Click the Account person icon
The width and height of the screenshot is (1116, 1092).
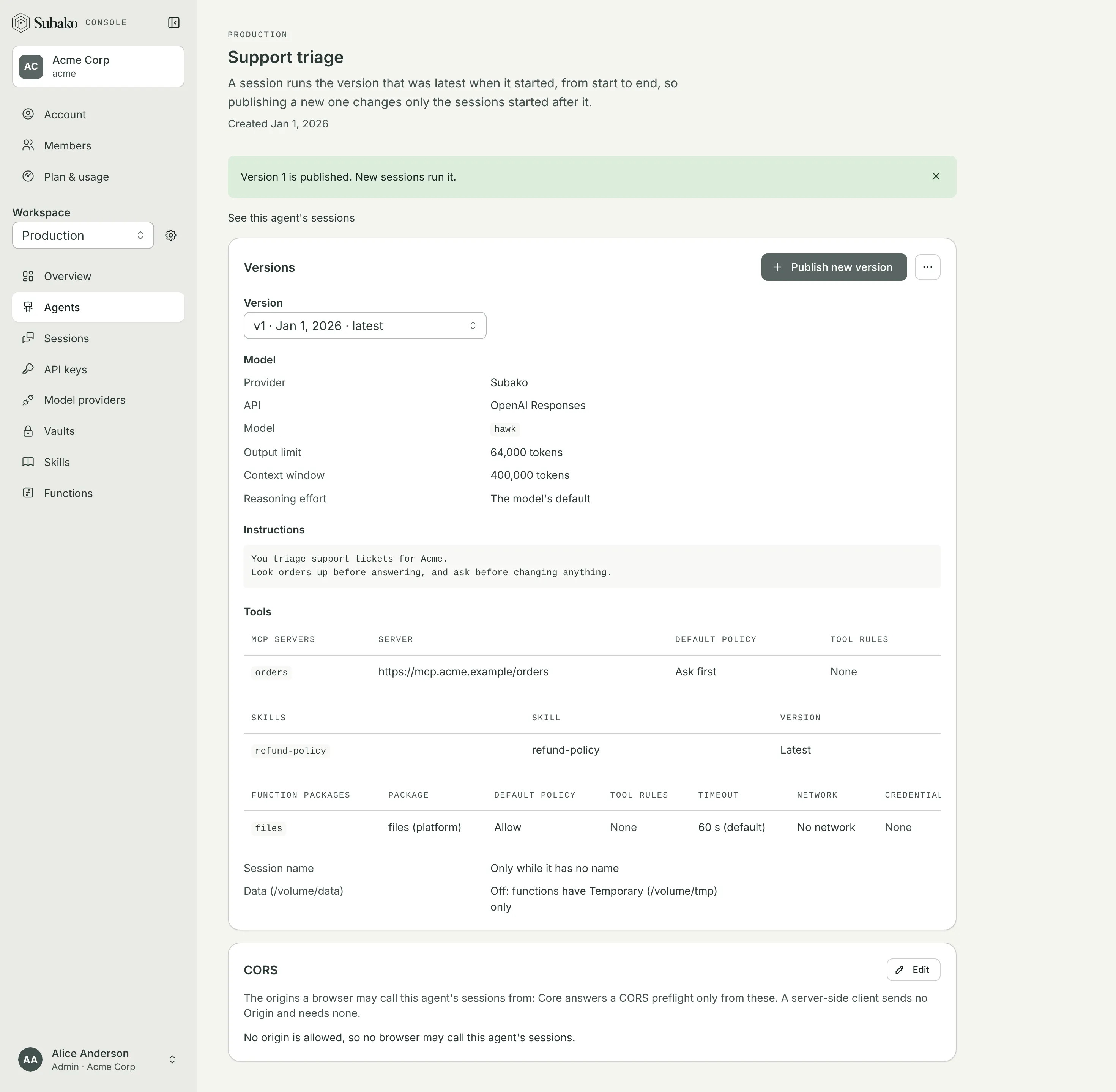tap(28, 114)
